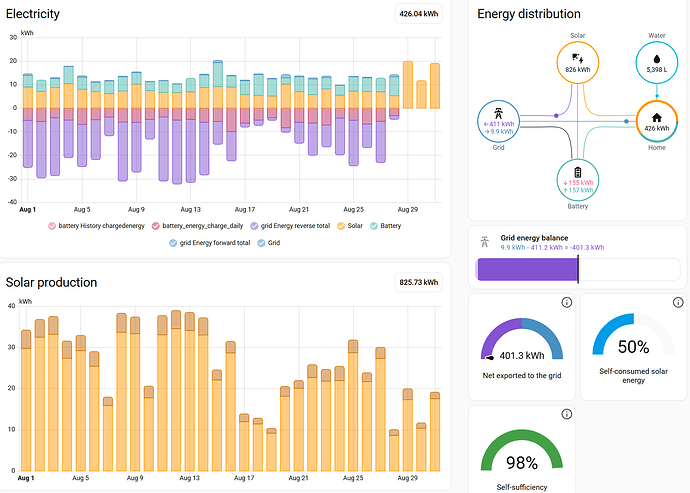
Task: Toggle Solar series in Electricity legend
Action: point(350,226)
